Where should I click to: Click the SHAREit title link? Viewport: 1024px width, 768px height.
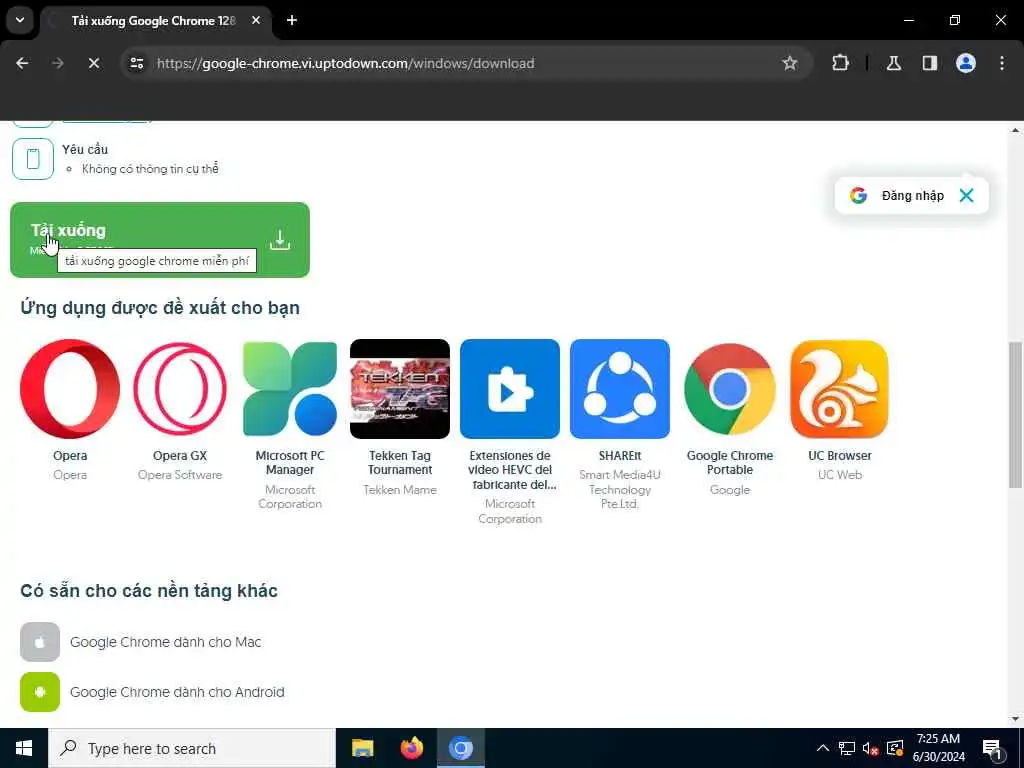point(620,456)
